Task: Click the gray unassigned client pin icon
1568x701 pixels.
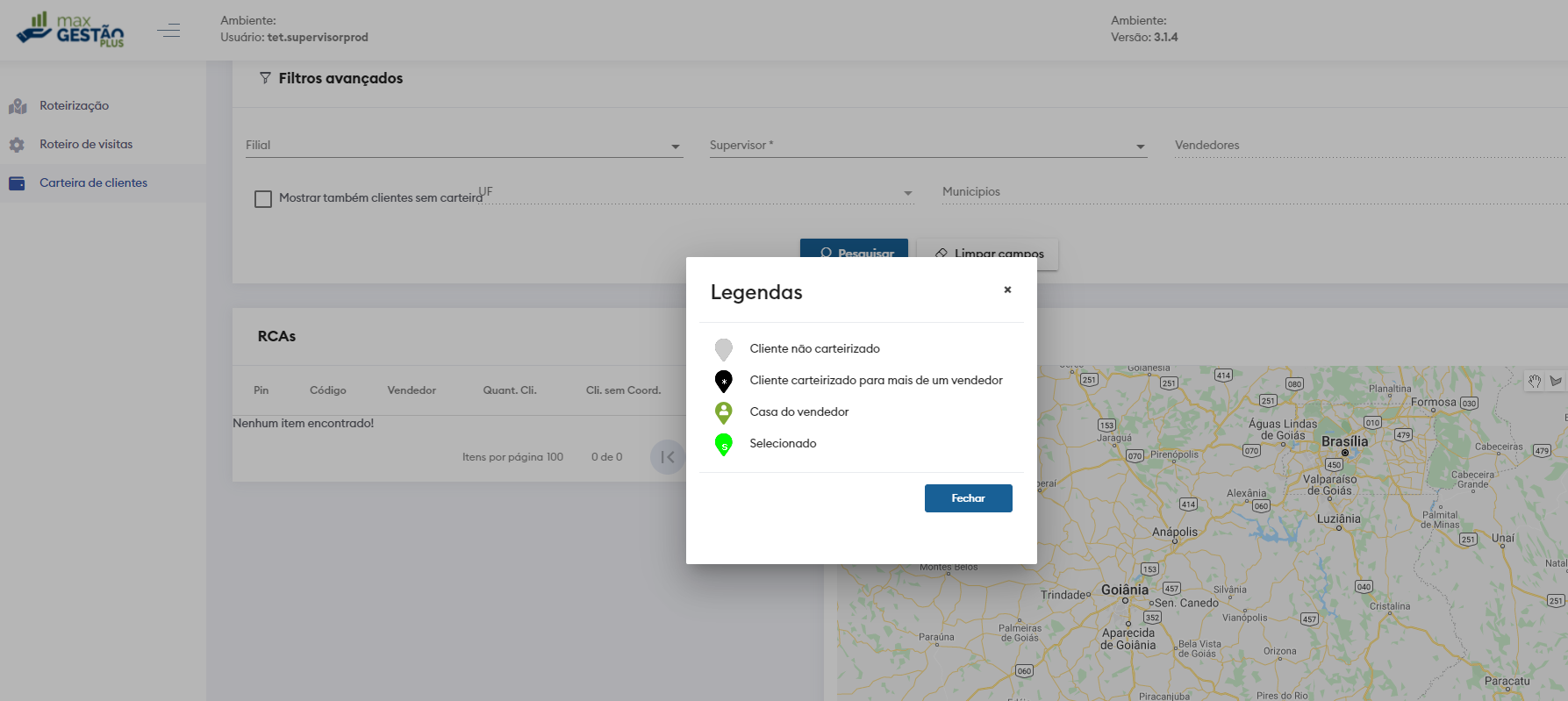Action: 723,349
